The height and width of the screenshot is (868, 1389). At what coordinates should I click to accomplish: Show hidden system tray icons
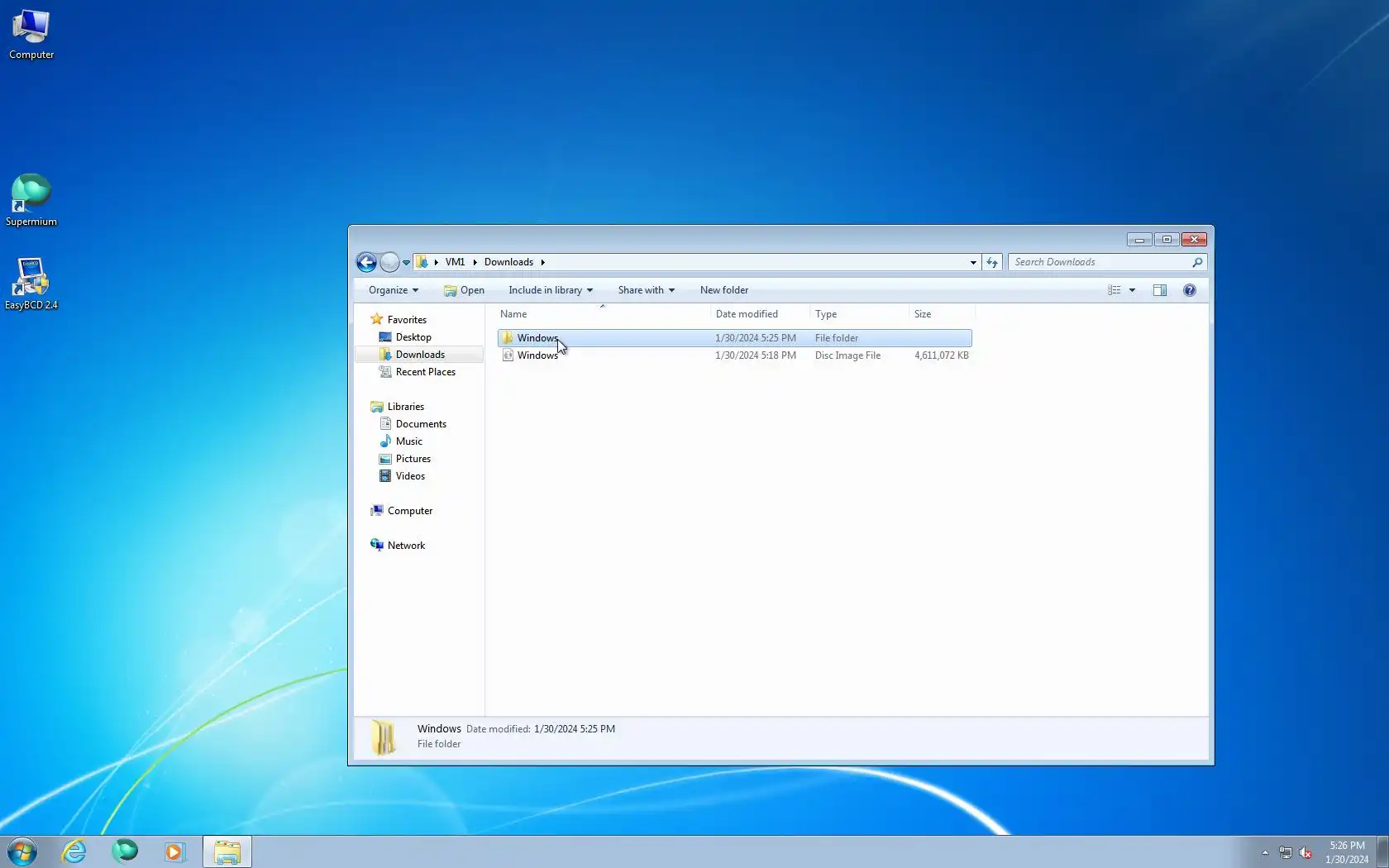click(1265, 852)
